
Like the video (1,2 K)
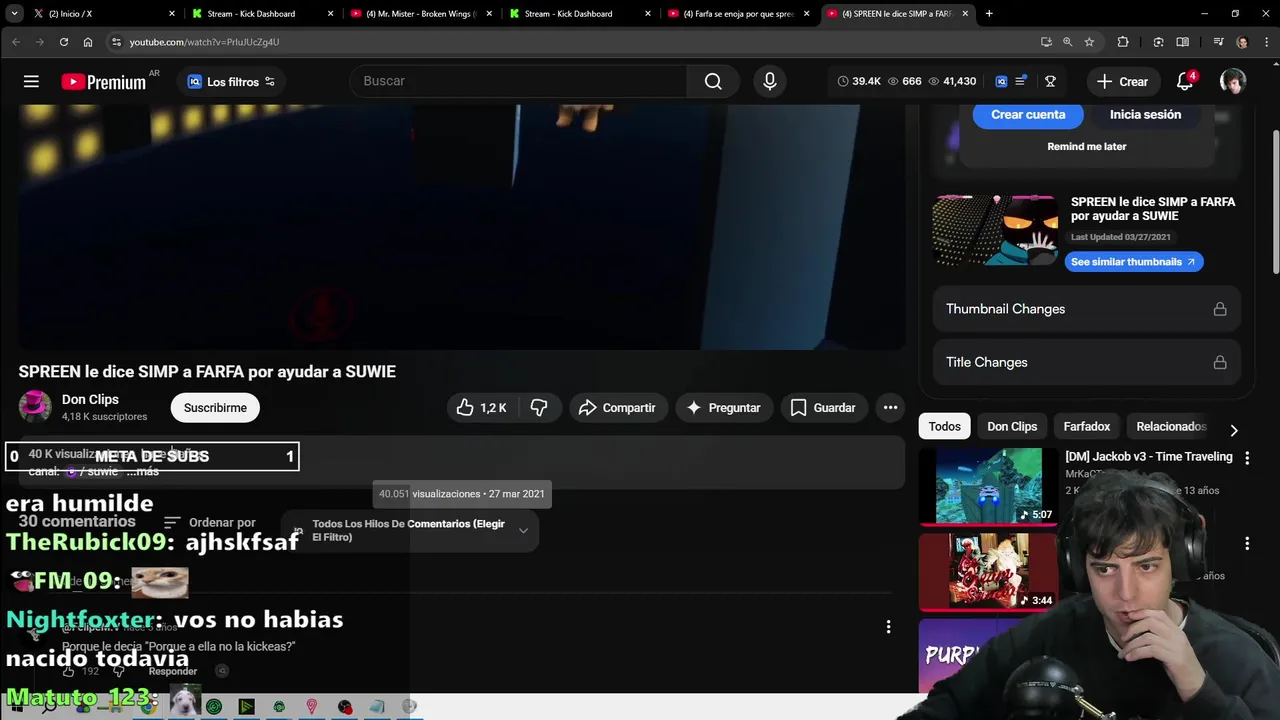(482, 408)
